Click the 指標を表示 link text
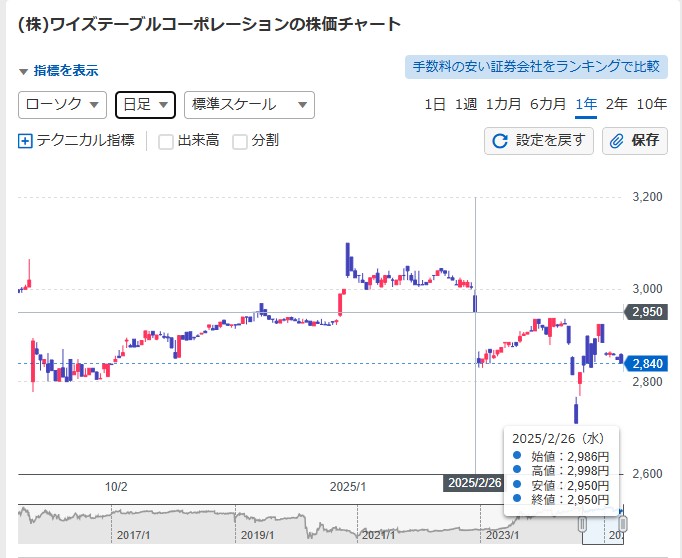 [66, 71]
